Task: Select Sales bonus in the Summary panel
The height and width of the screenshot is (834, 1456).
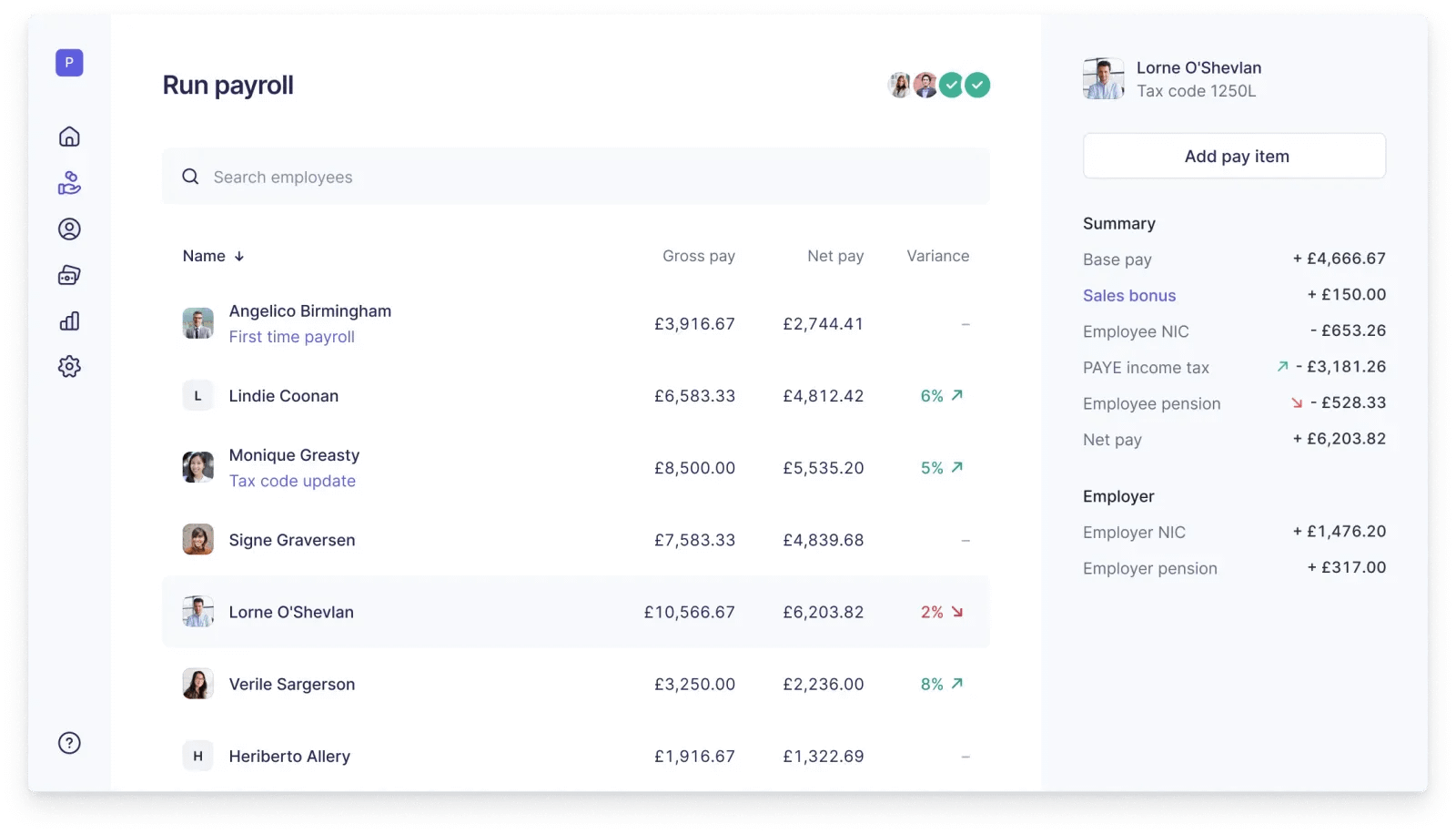Action: (1128, 295)
